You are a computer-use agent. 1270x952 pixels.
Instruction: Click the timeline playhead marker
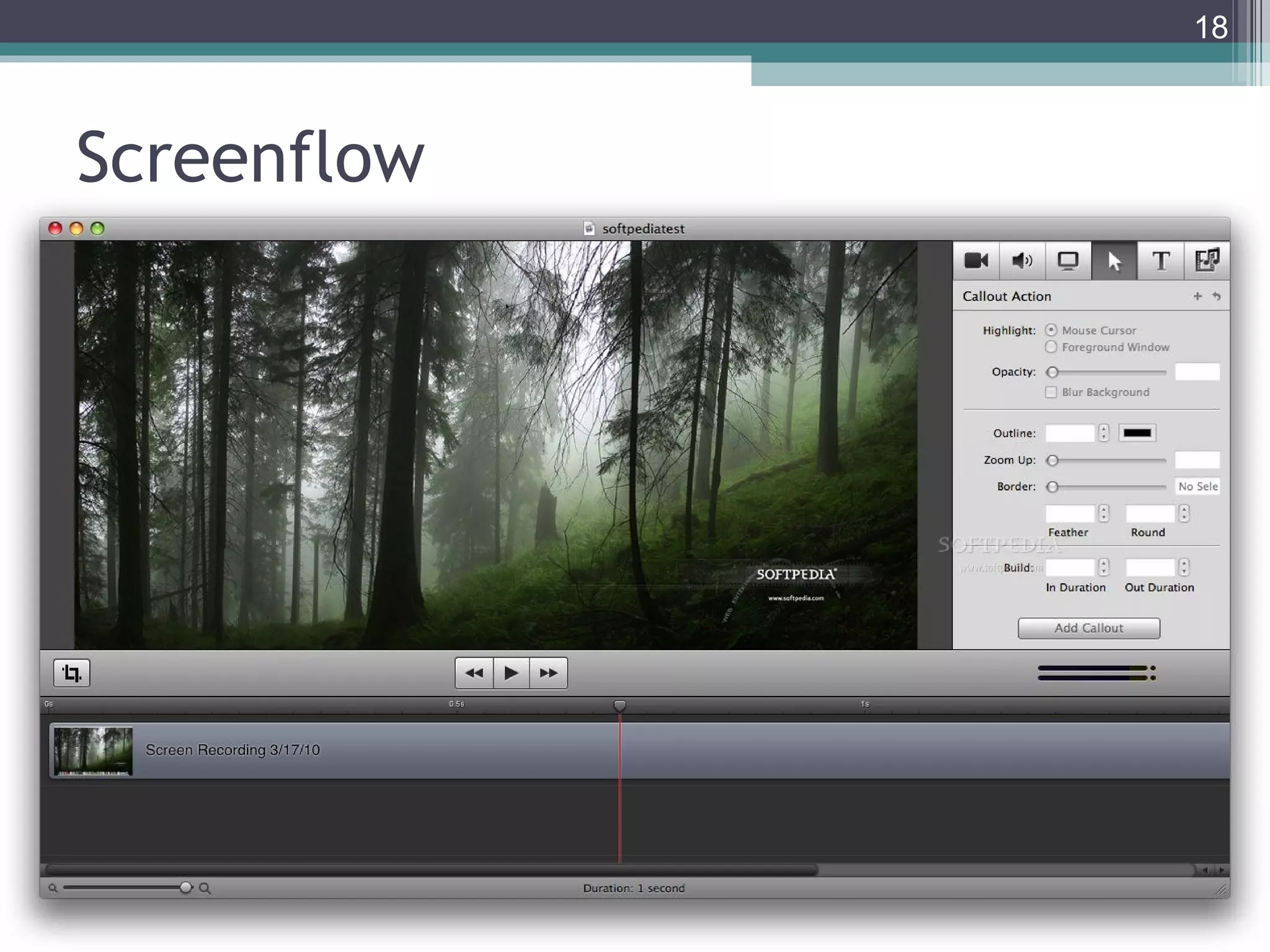click(619, 706)
